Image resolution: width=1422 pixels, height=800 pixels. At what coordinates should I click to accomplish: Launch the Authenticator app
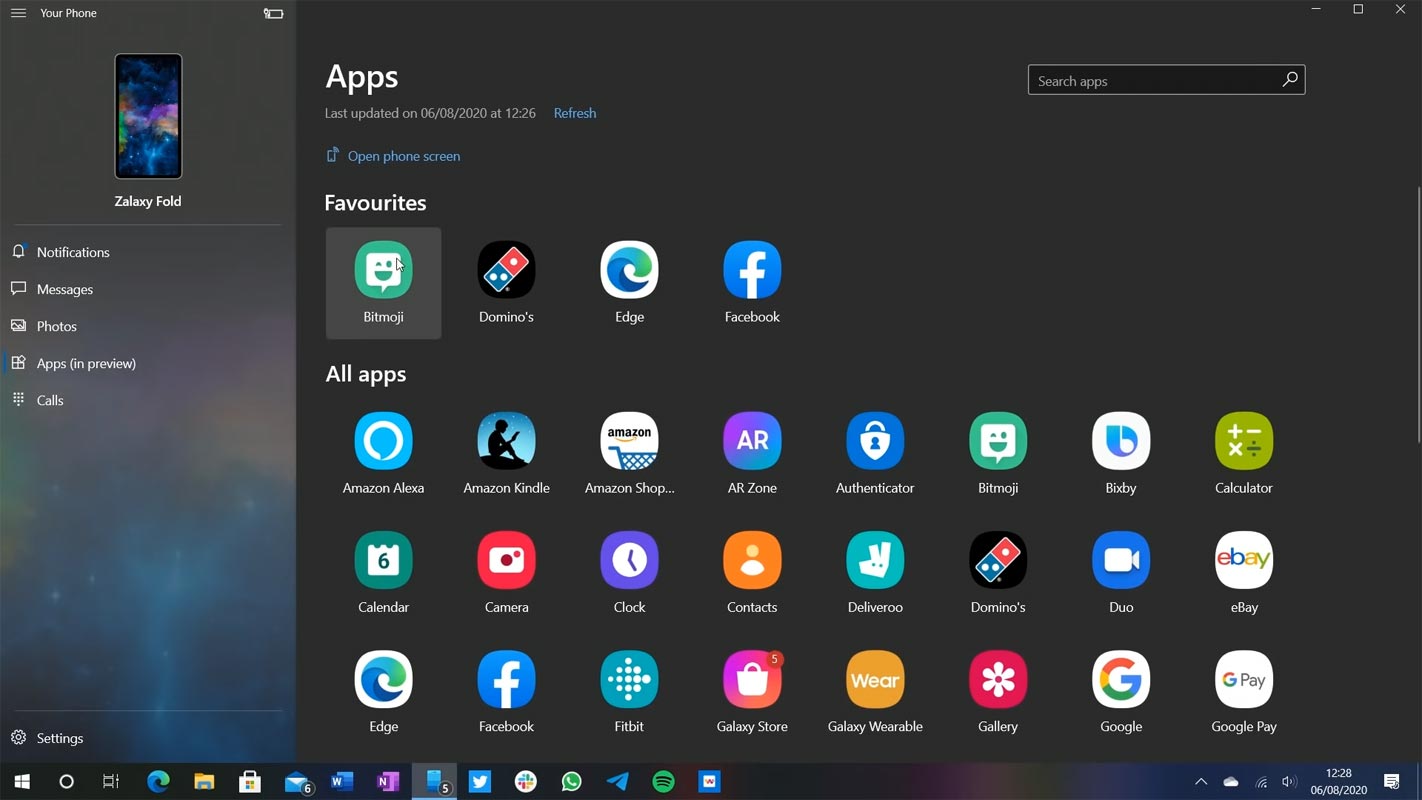coord(875,453)
